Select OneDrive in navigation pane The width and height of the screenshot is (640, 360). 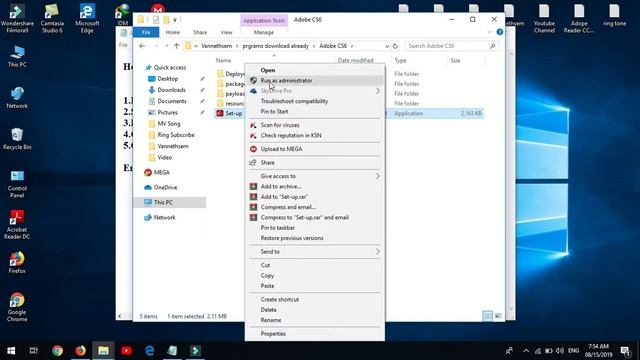coord(165,187)
